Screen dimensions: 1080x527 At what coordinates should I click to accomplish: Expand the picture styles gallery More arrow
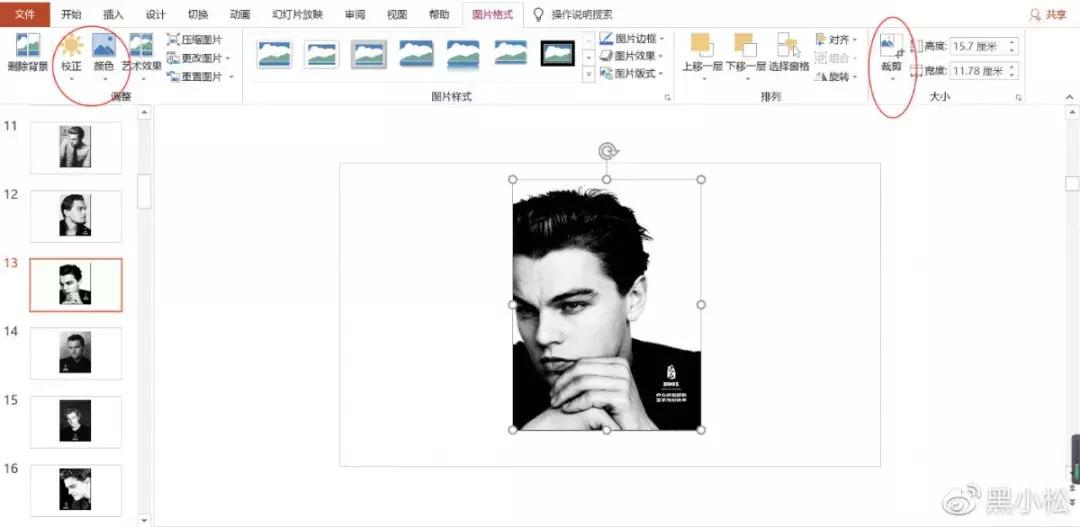588,76
